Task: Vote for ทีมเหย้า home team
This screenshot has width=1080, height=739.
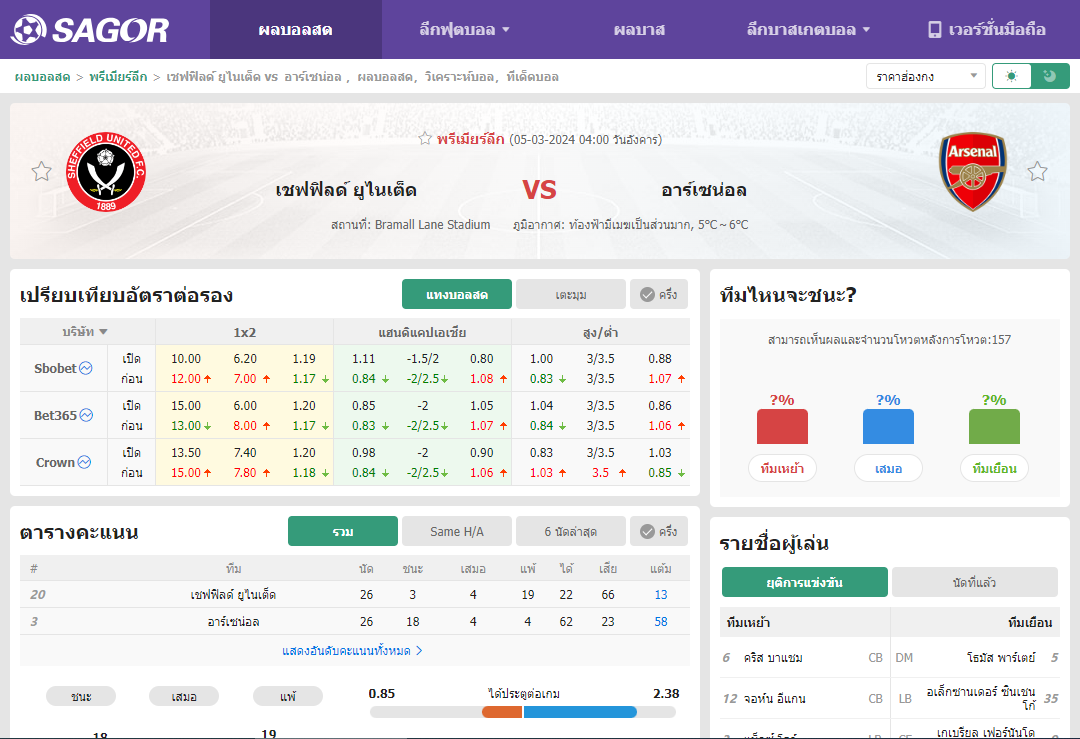Action: click(782, 468)
